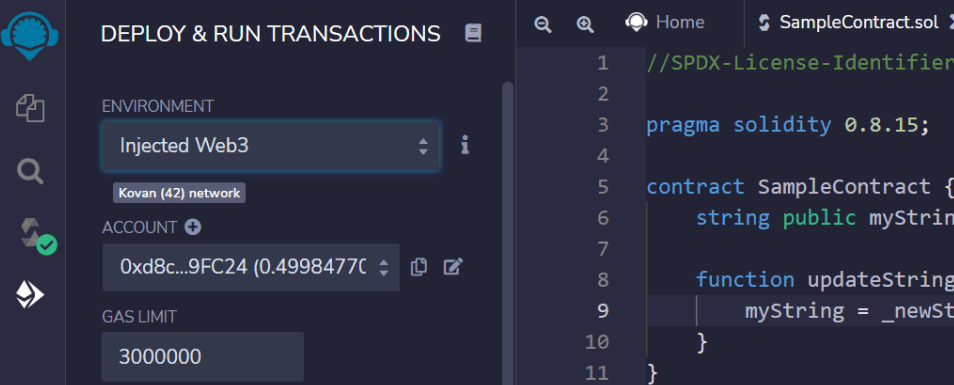Click the plus icon beside ACCOUNT

[x=193, y=227]
